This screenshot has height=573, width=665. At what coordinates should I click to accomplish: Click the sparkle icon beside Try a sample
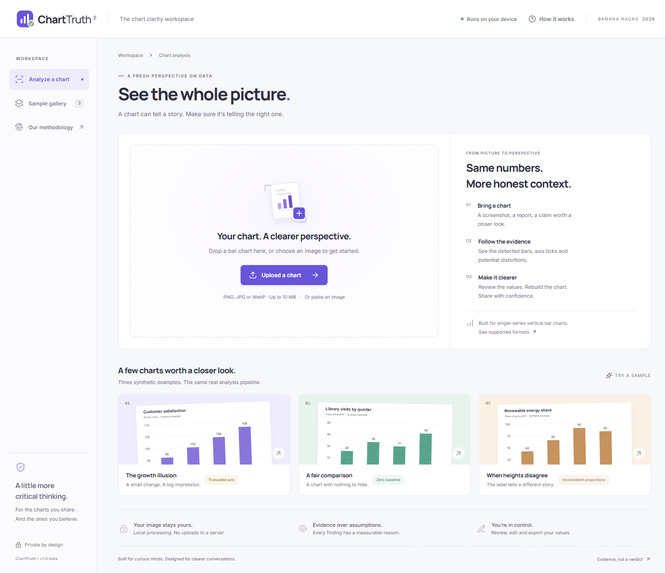pos(609,375)
